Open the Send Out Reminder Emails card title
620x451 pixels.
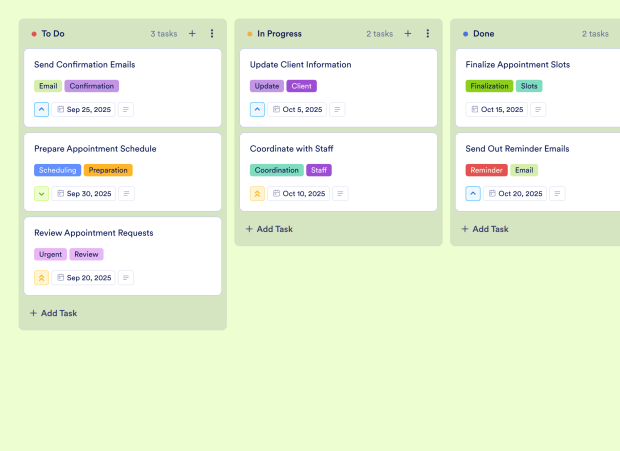[x=517, y=149]
